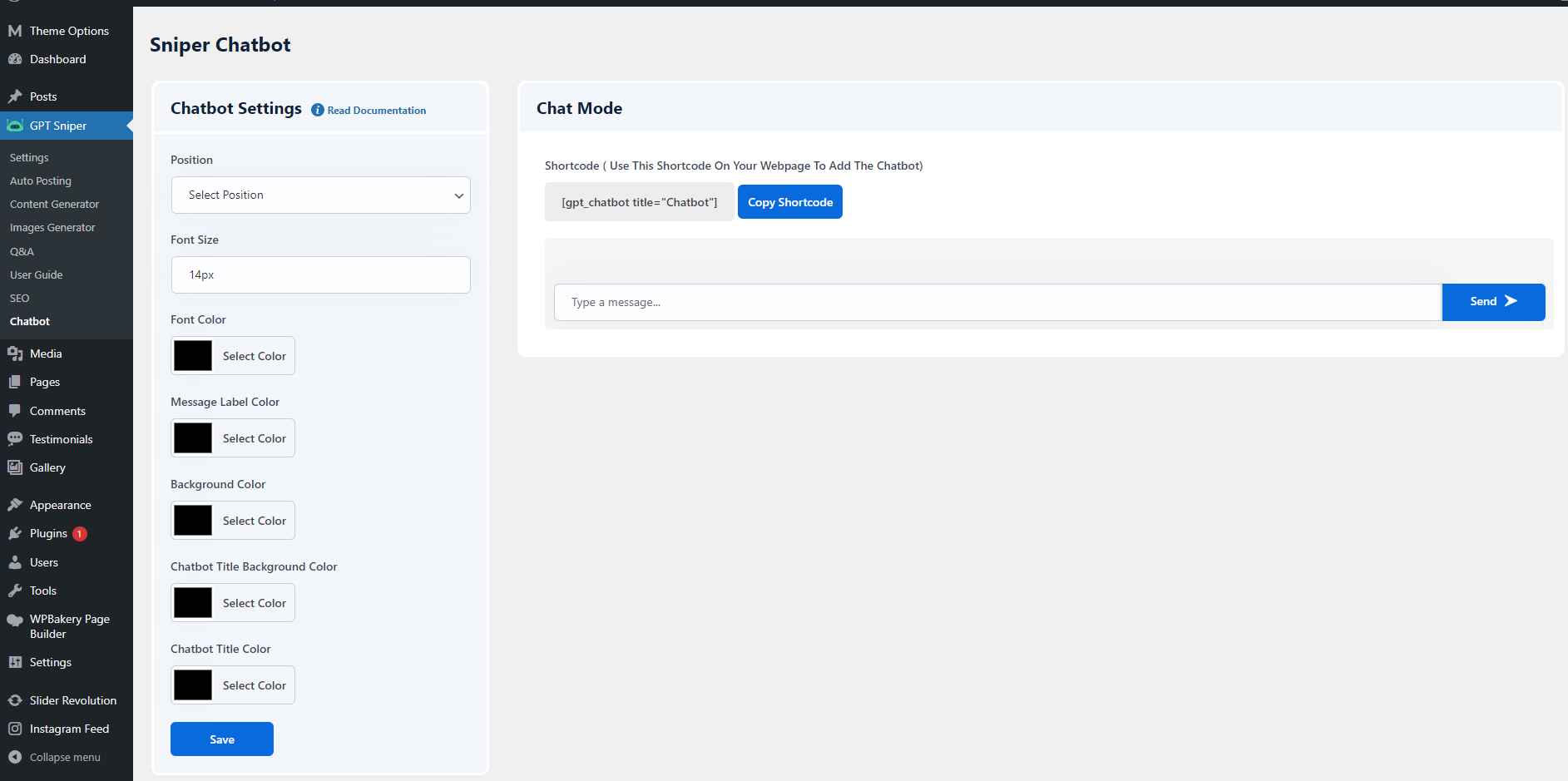Click Select Color for Chatbot Title Background

[255, 603]
